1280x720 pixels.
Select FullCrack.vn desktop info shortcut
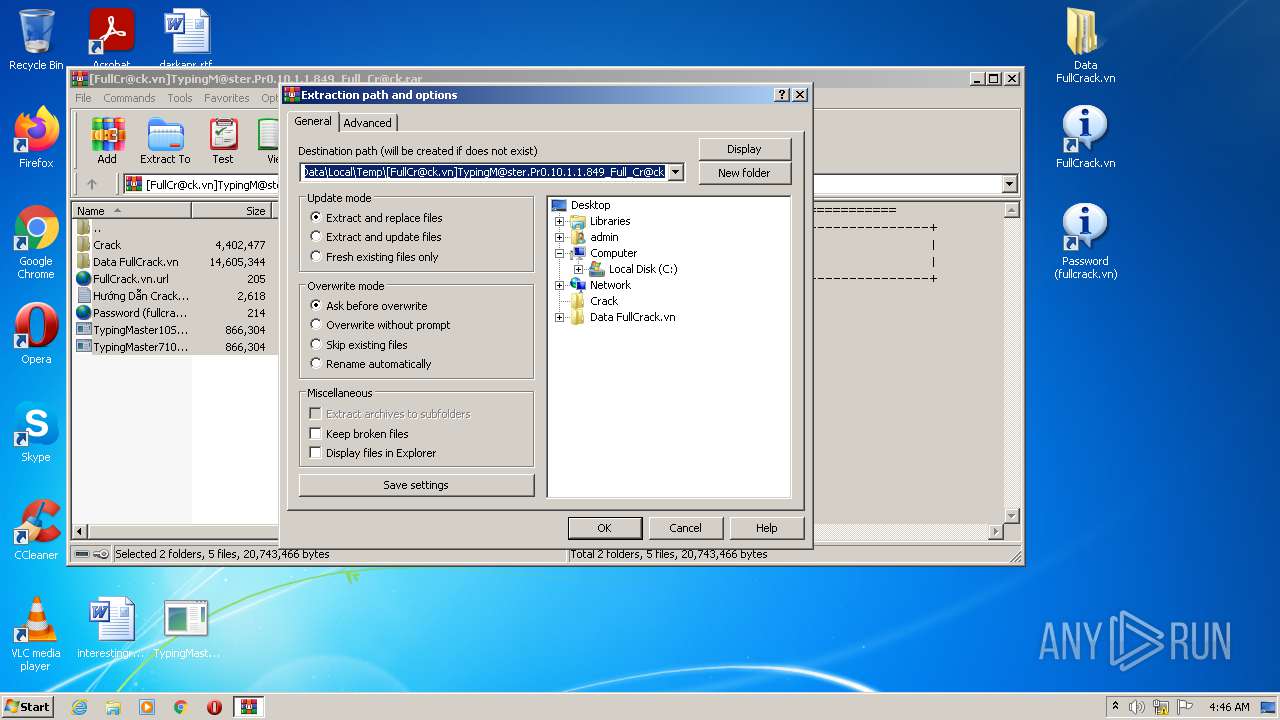coord(1085,138)
